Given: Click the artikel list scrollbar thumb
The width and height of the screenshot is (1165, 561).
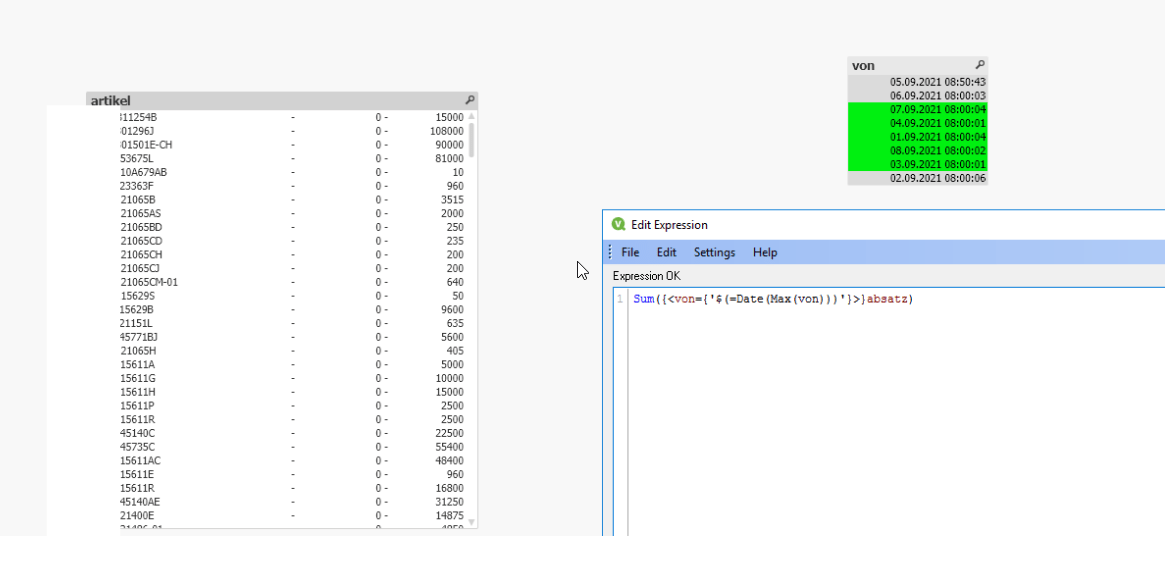Looking at the screenshot, I should (x=471, y=140).
